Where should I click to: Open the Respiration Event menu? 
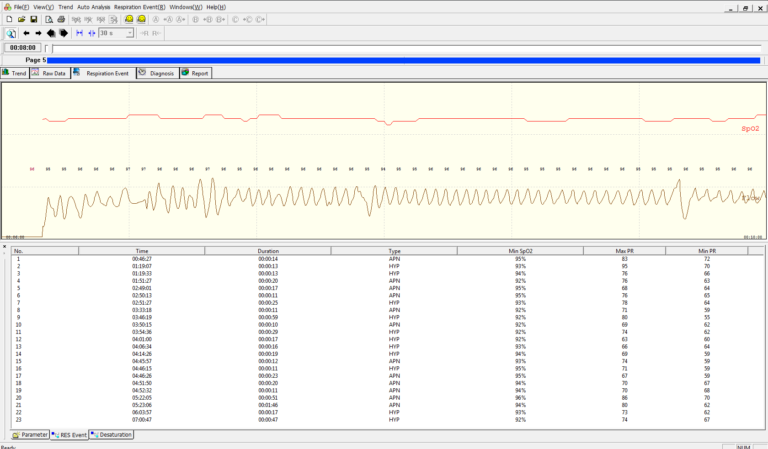140,7
